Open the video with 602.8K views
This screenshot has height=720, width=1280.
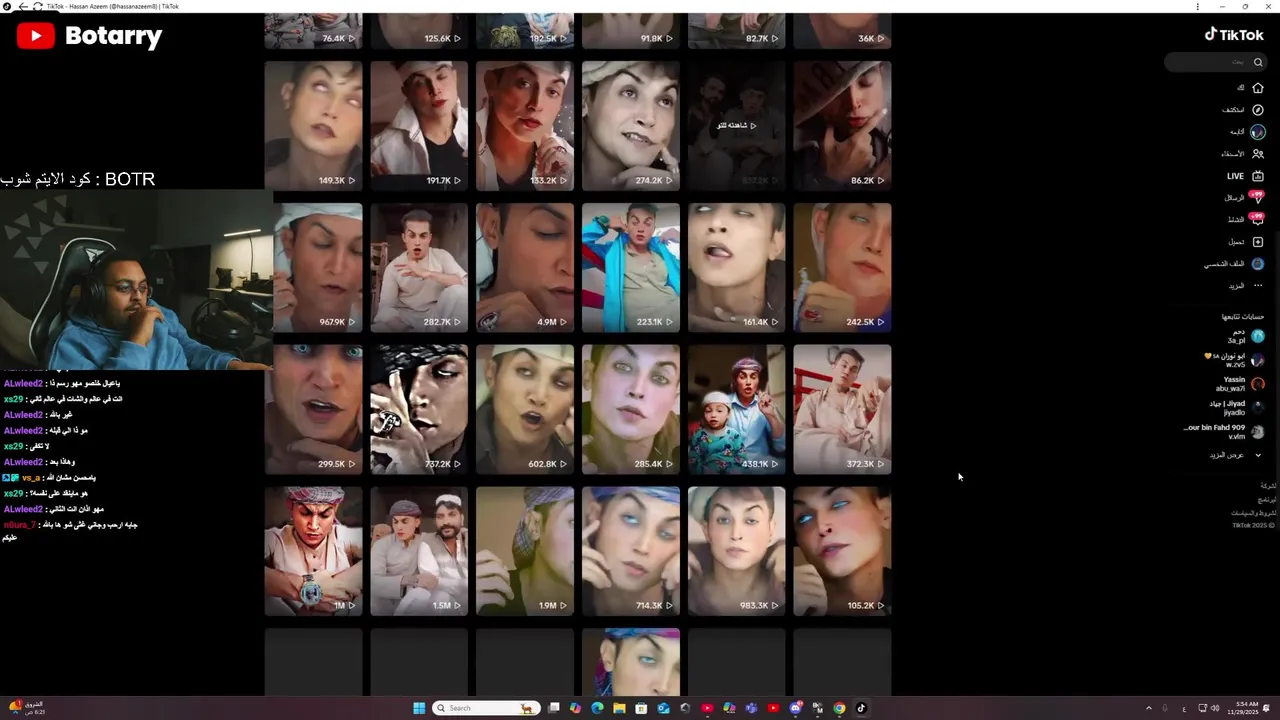tap(525, 409)
